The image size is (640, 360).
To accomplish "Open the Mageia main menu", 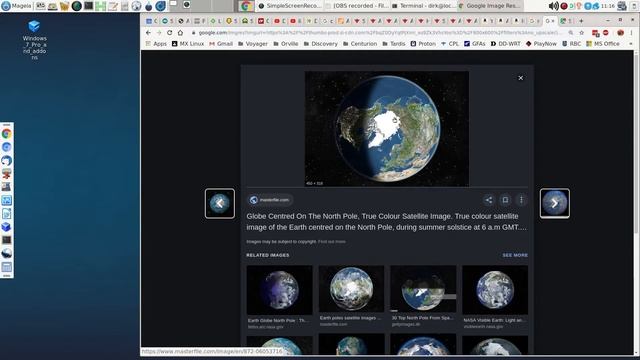I will 16,6.
